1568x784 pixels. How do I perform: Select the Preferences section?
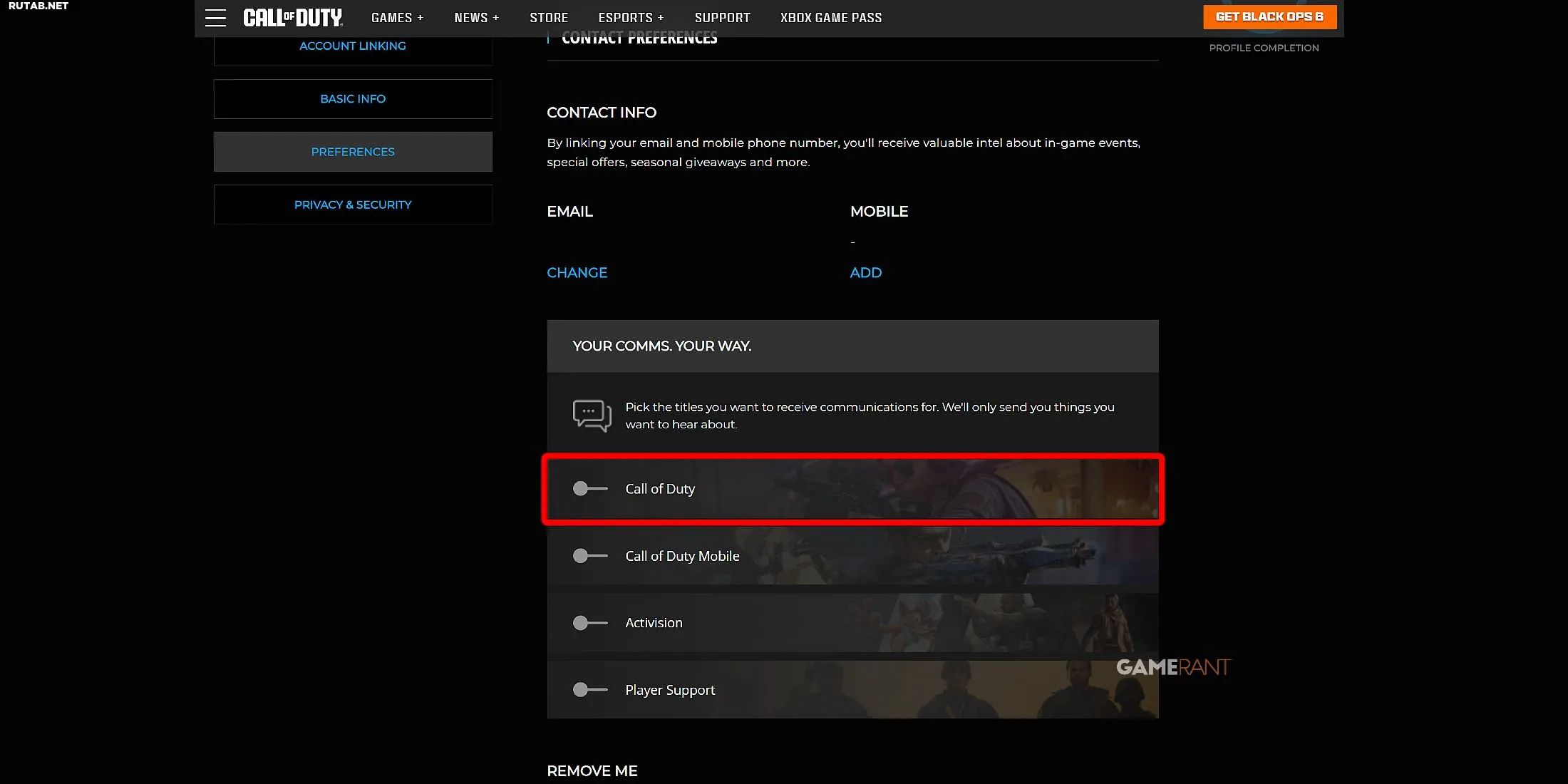[x=353, y=152]
